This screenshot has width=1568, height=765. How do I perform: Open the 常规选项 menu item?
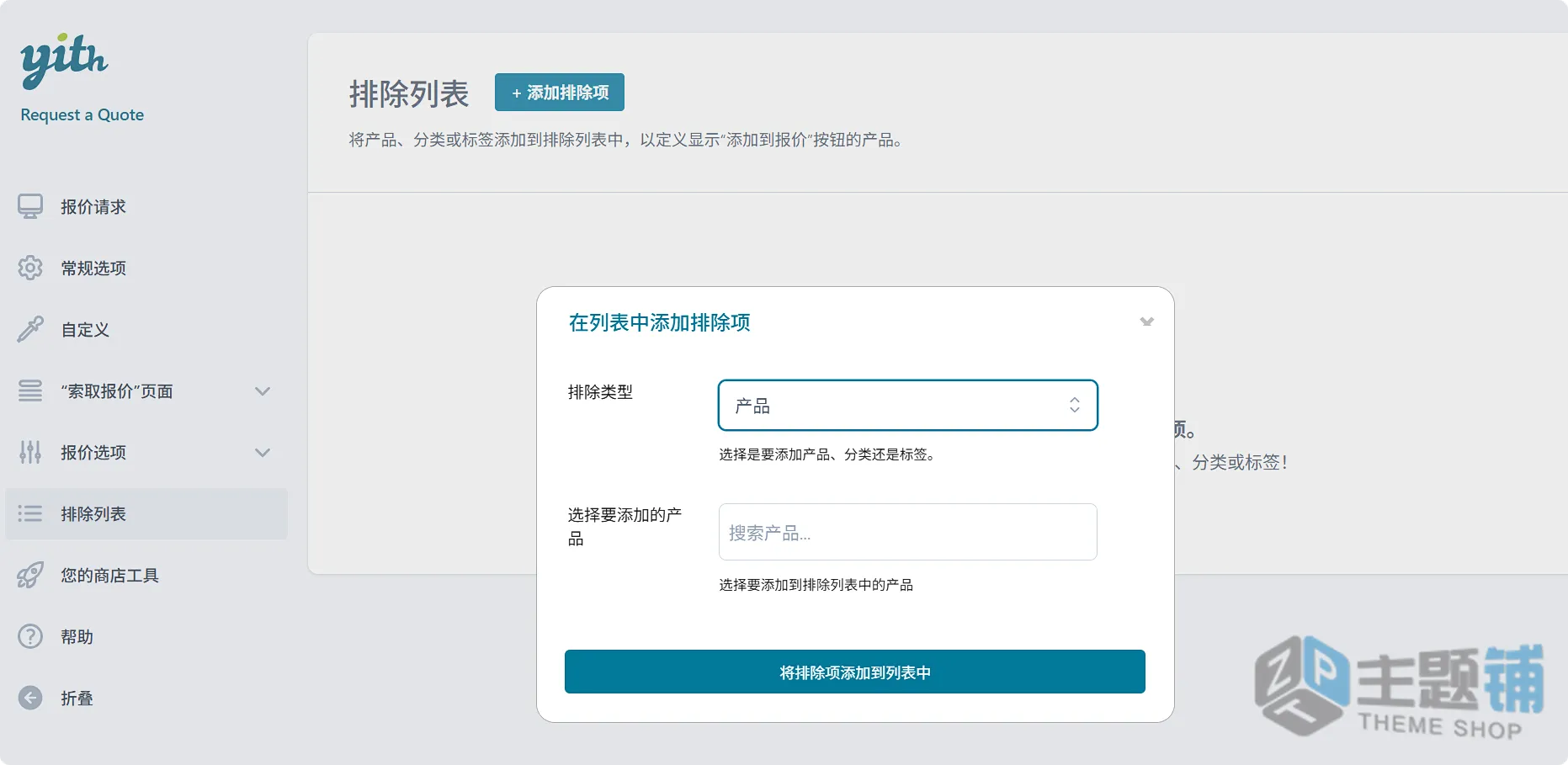click(146, 268)
